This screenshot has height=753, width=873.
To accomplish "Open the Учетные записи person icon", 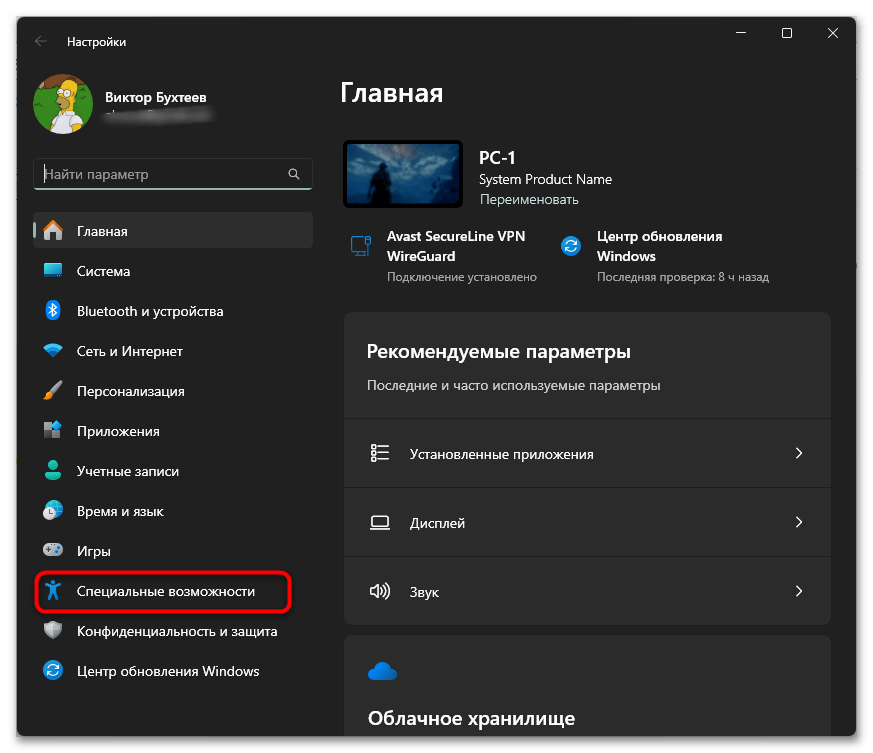I will pos(53,470).
